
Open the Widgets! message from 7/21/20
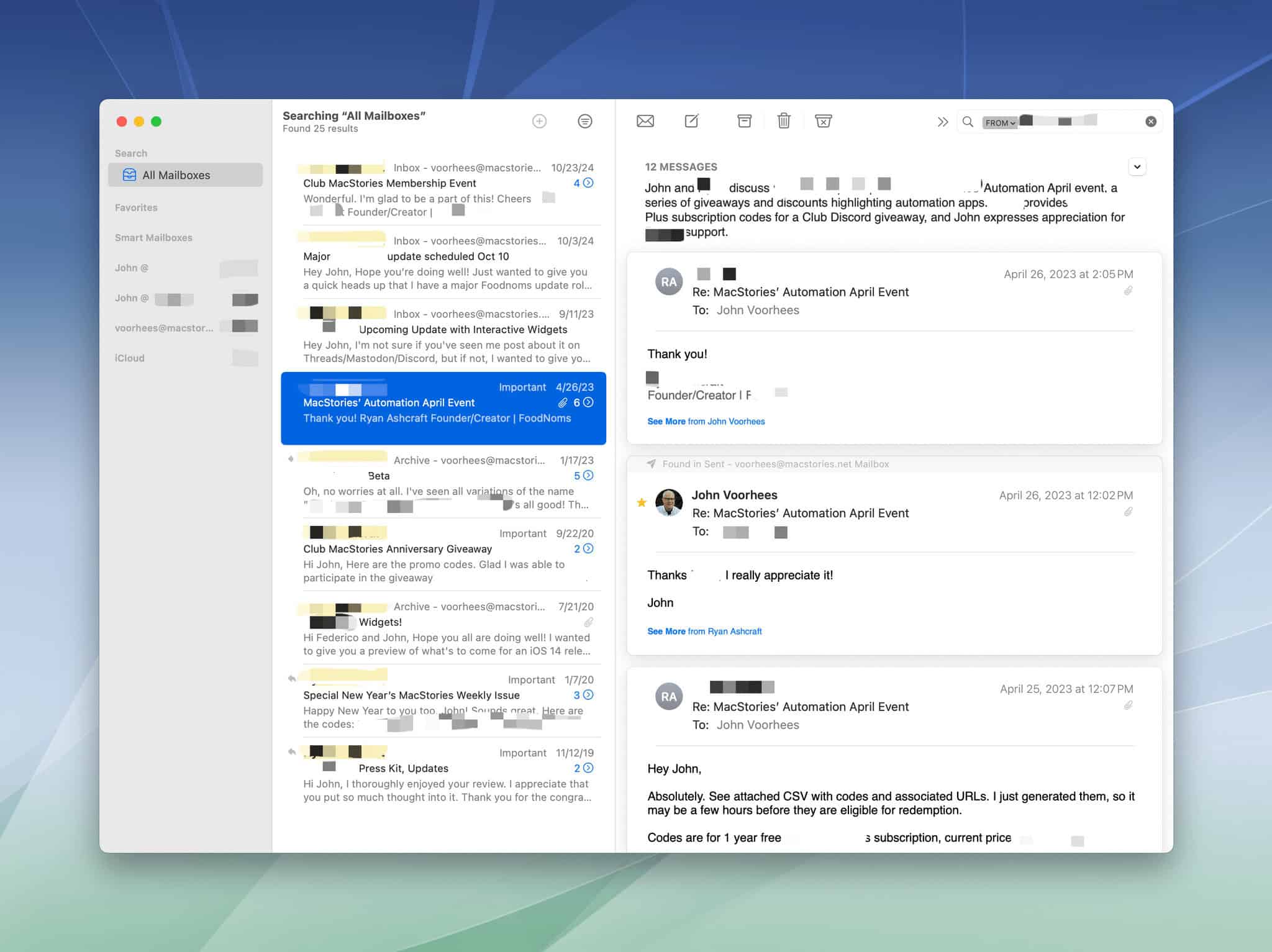tap(443, 628)
